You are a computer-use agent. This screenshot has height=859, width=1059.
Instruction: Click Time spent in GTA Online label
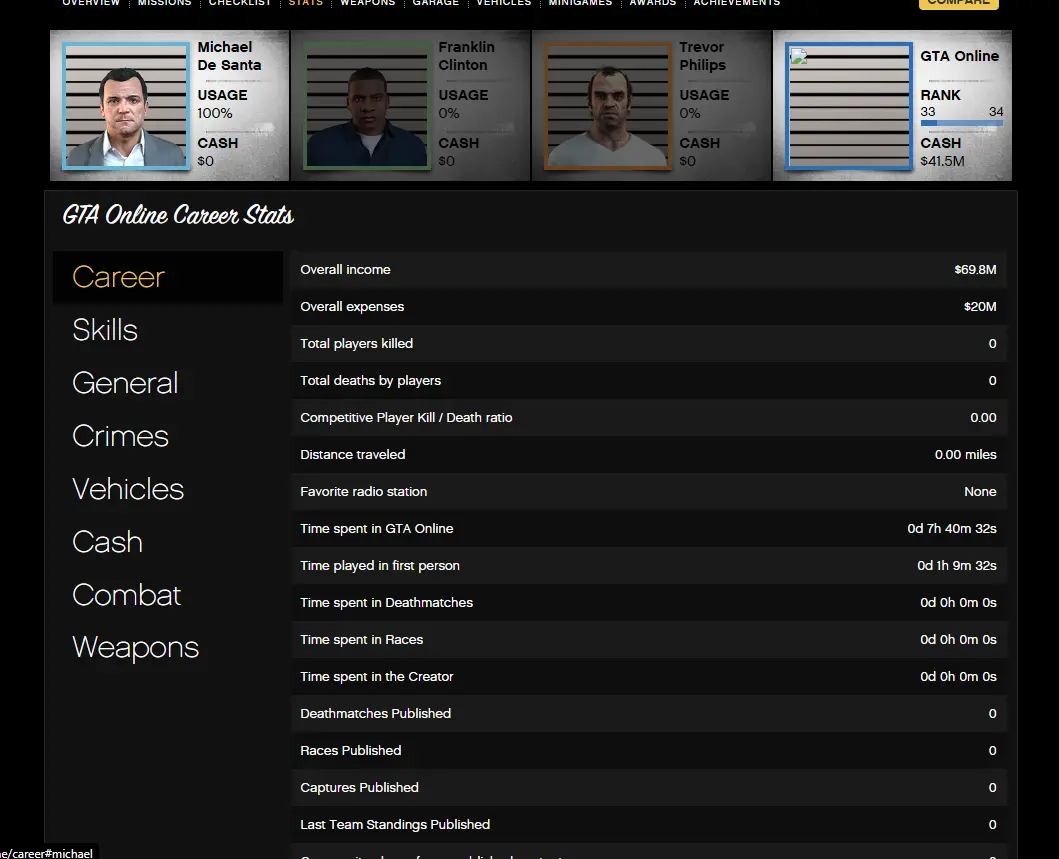pos(377,529)
